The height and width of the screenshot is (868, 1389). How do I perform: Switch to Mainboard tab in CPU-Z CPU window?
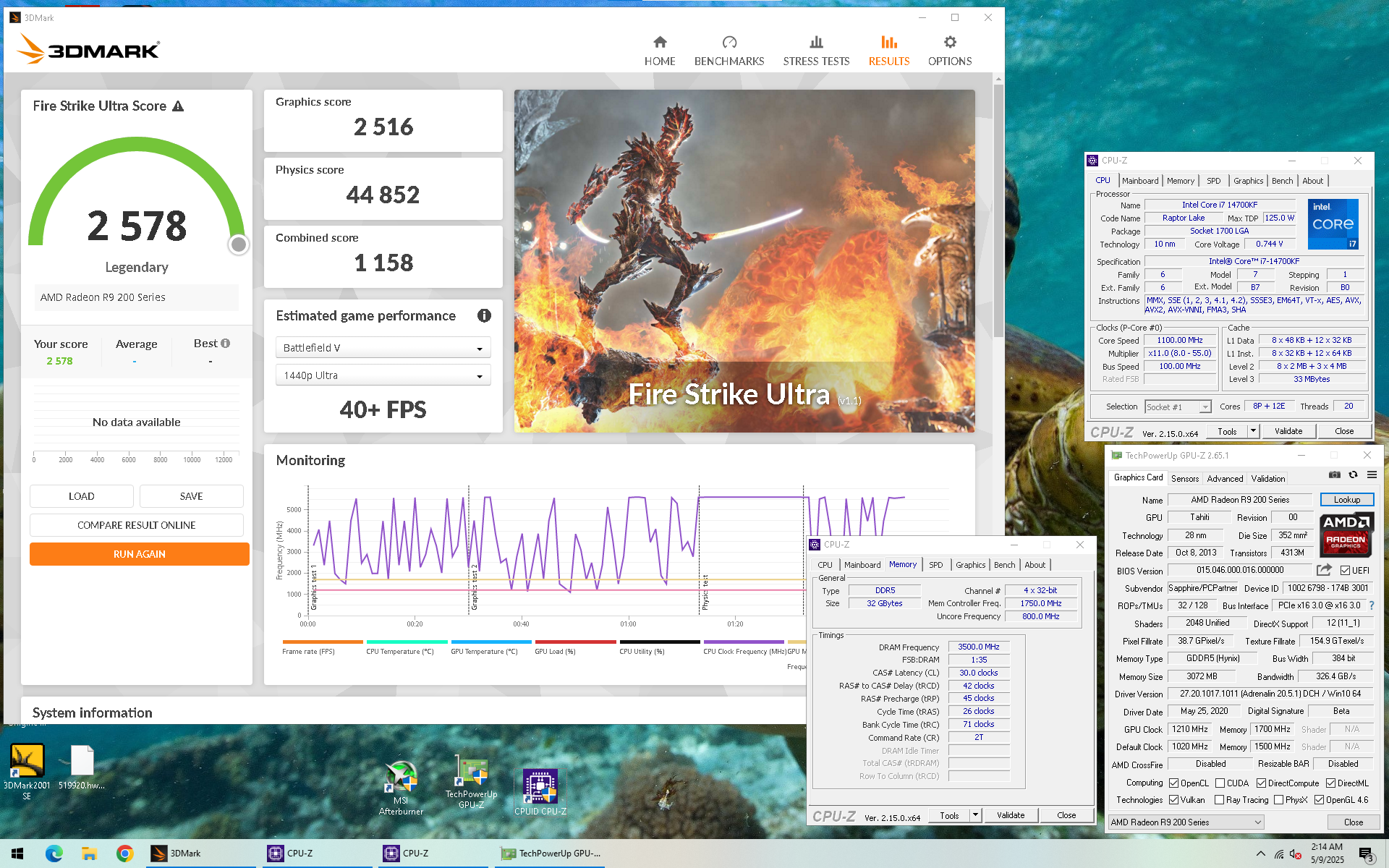coord(1140,181)
